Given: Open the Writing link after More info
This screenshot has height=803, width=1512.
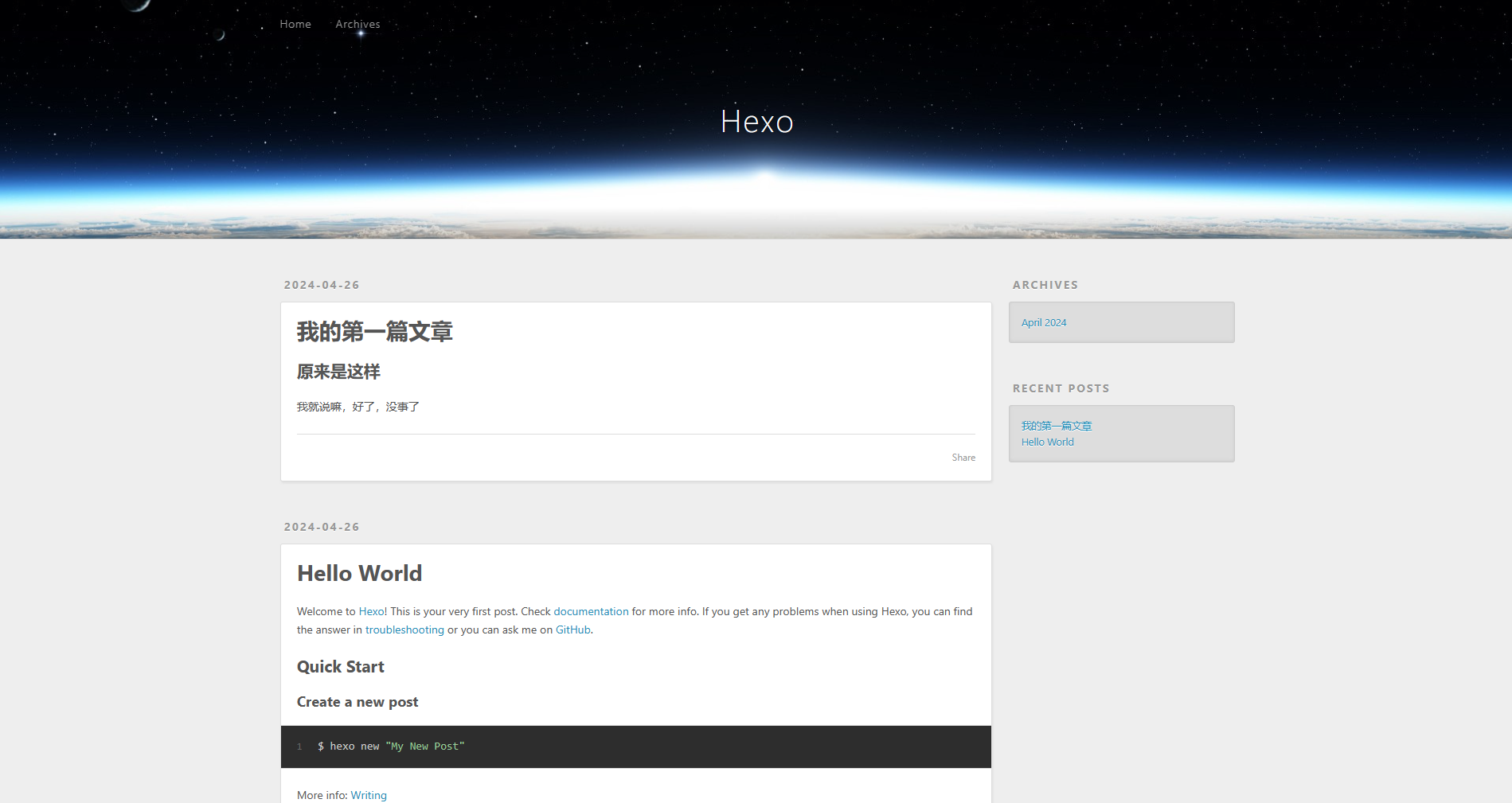Looking at the screenshot, I should (x=369, y=795).
